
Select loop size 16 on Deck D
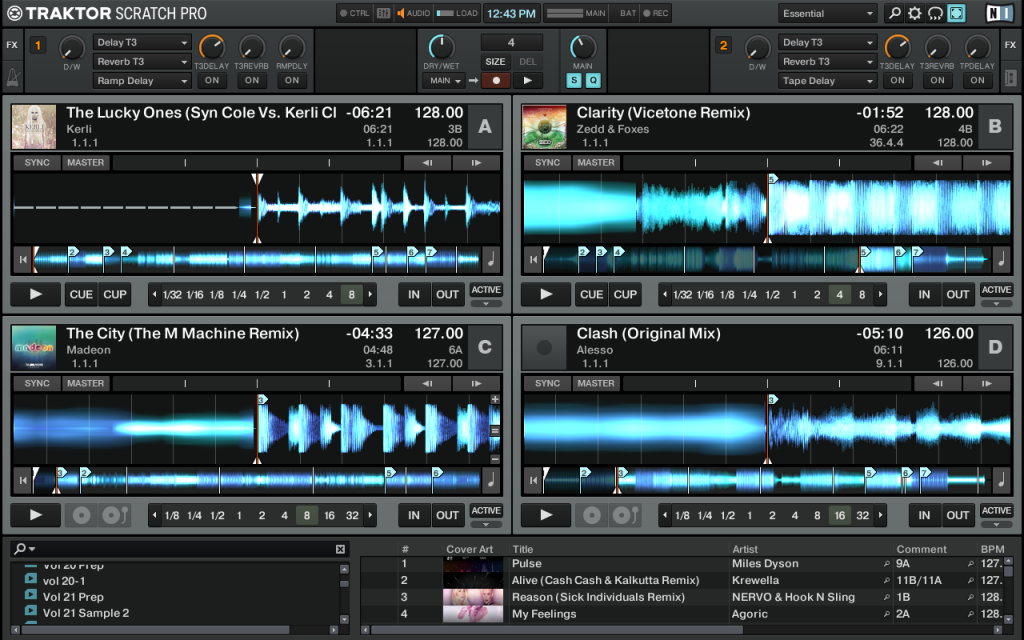839,515
